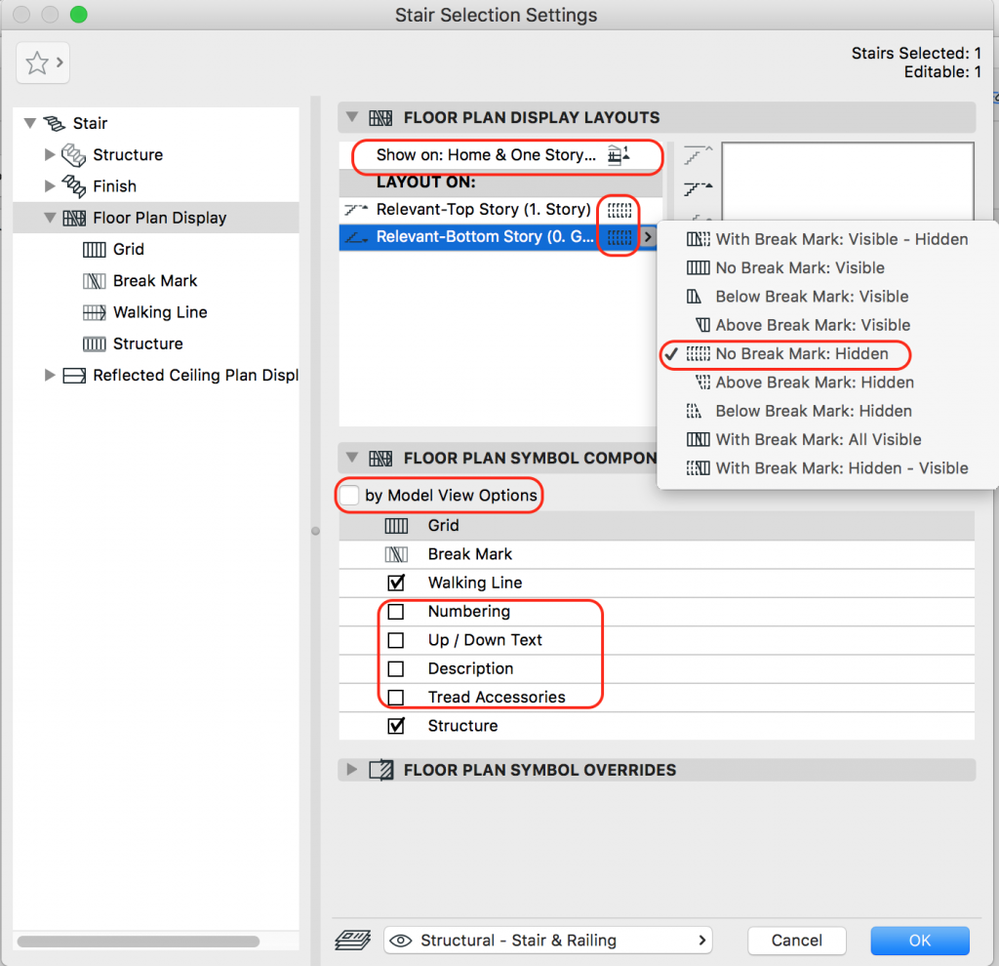The image size is (999, 966).
Task: Collapse the Floor Plan Display tree node
Action: click(50, 217)
